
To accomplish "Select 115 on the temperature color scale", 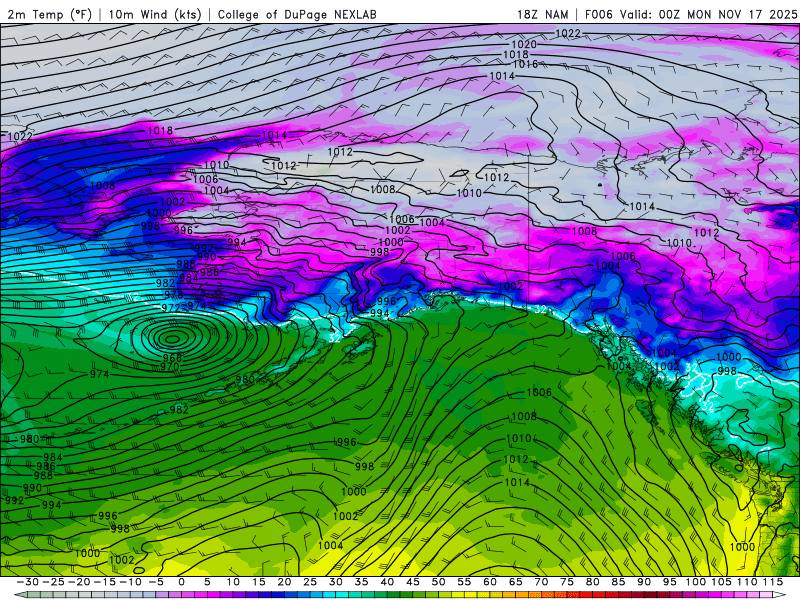I will 772,582.
